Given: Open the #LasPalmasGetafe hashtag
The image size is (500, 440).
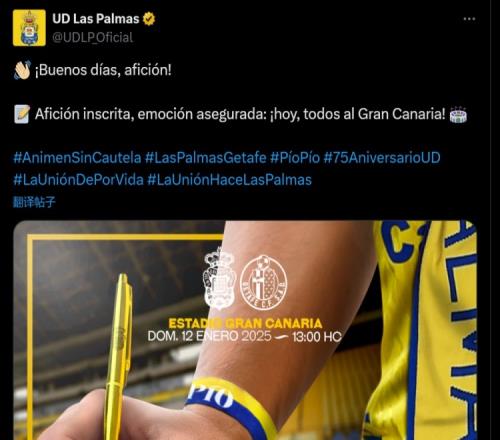Looking at the screenshot, I should pyautogui.click(x=206, y=158).
